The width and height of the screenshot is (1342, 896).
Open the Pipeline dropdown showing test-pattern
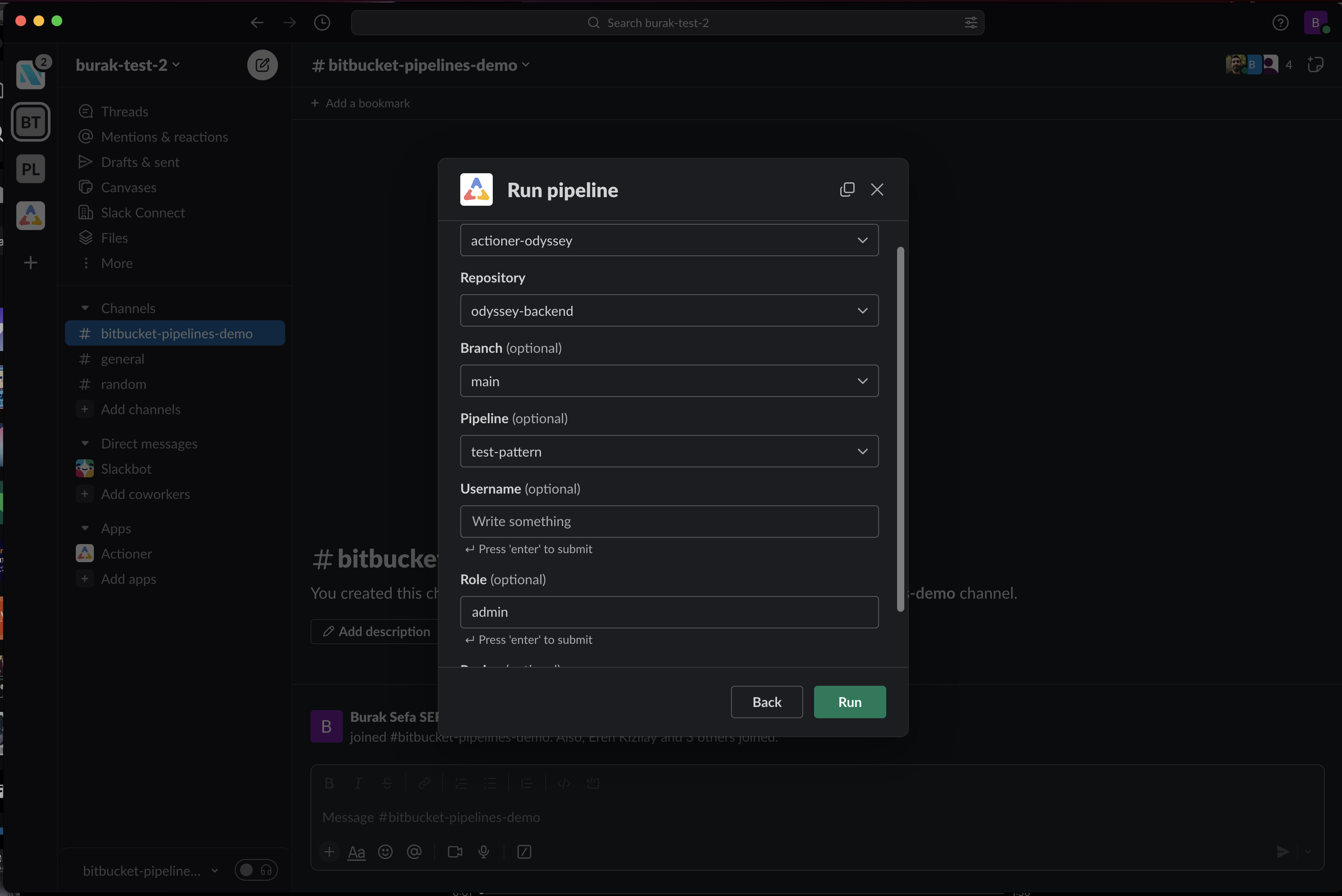coord(669,452)
